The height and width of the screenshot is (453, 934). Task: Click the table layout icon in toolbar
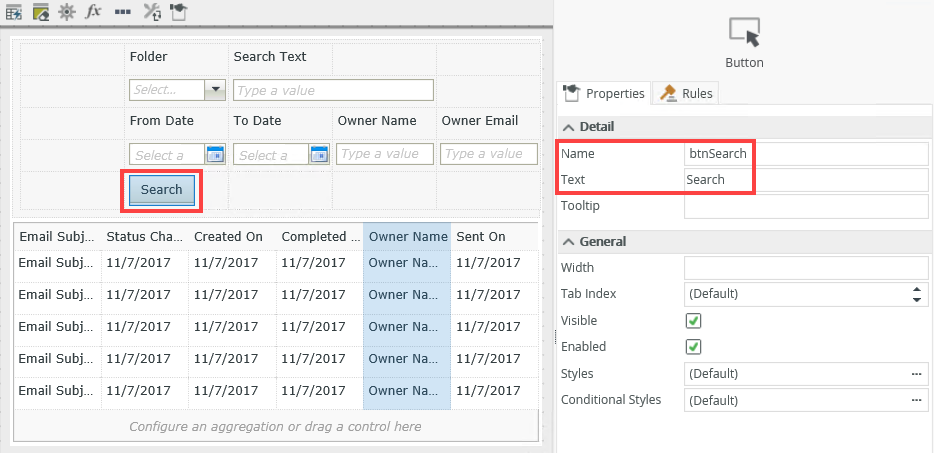point(14,12)
